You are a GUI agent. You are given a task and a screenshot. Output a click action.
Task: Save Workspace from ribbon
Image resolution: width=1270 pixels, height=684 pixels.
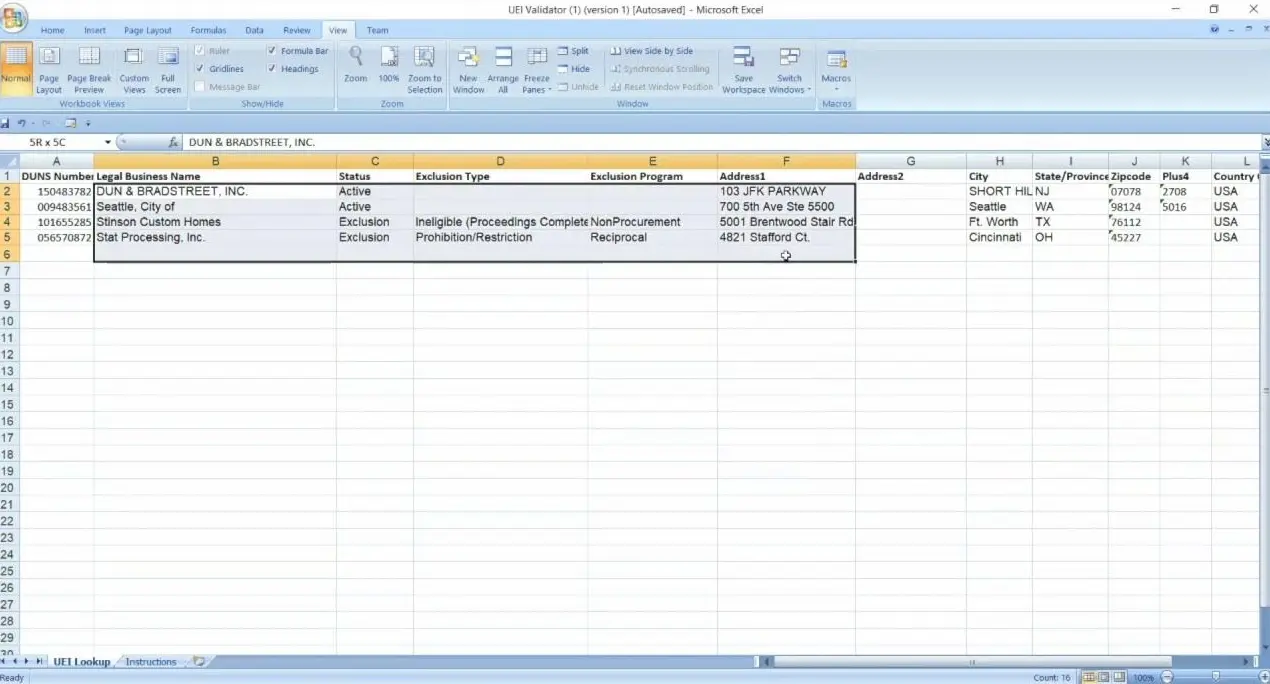(744, 69)
